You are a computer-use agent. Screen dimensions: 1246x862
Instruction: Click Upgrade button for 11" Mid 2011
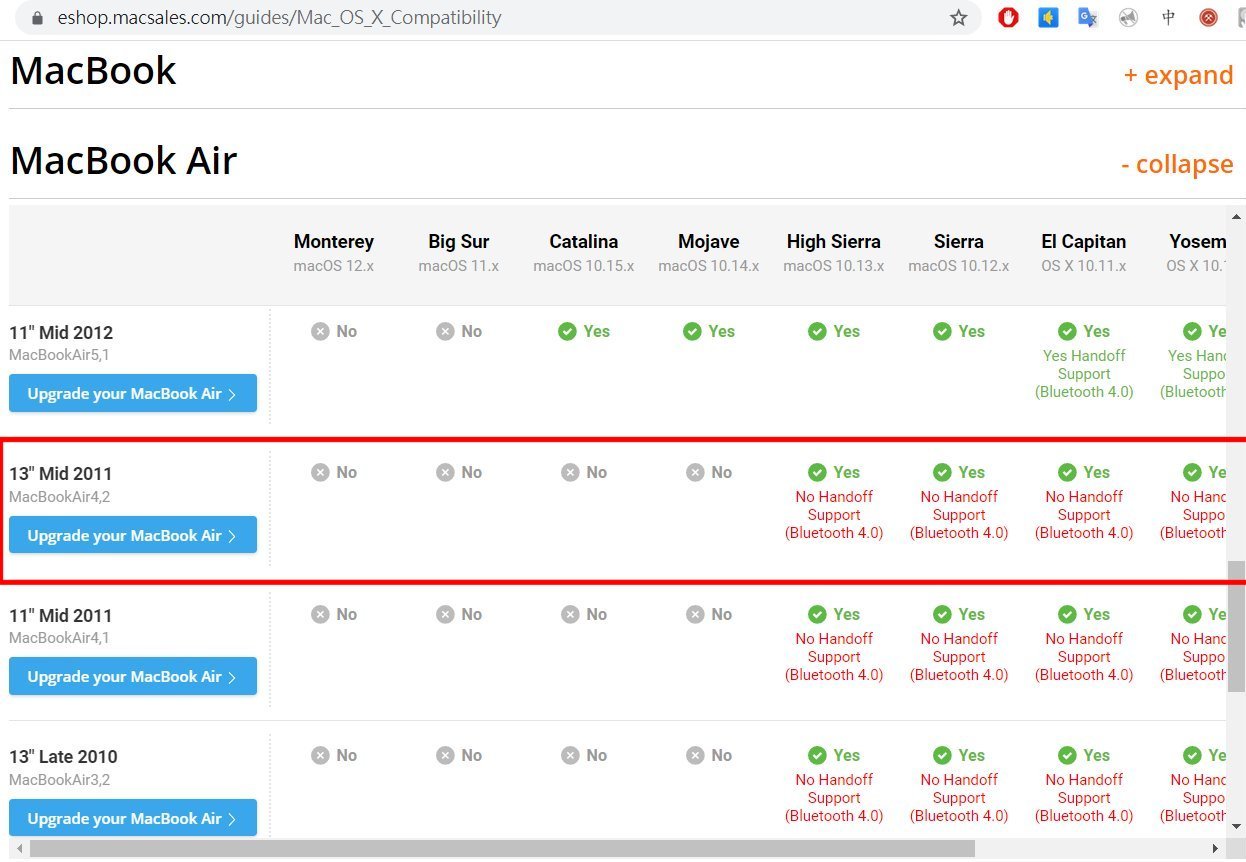tap(133, 677)
